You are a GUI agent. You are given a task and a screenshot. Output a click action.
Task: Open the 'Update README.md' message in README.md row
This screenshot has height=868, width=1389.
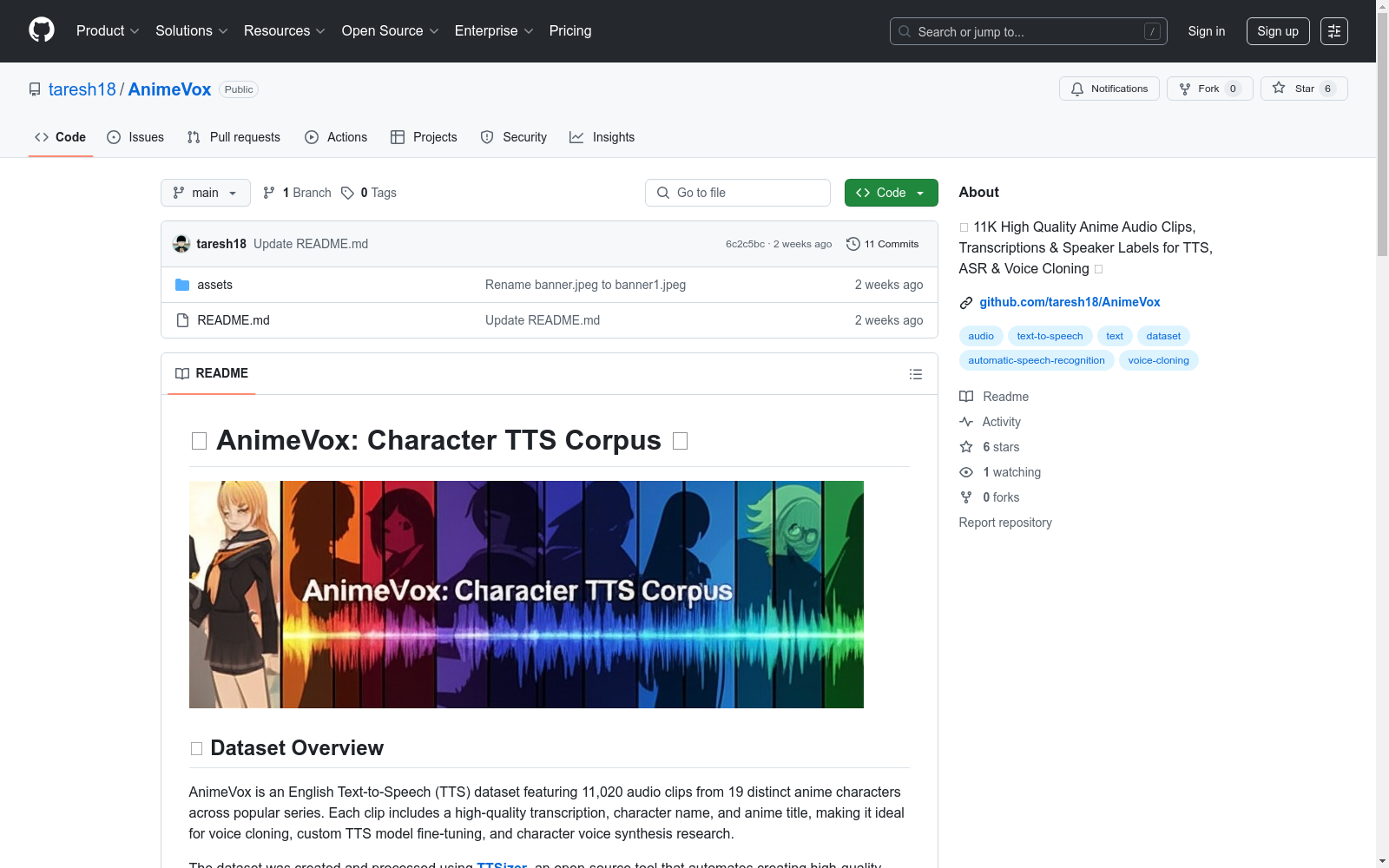543,320
